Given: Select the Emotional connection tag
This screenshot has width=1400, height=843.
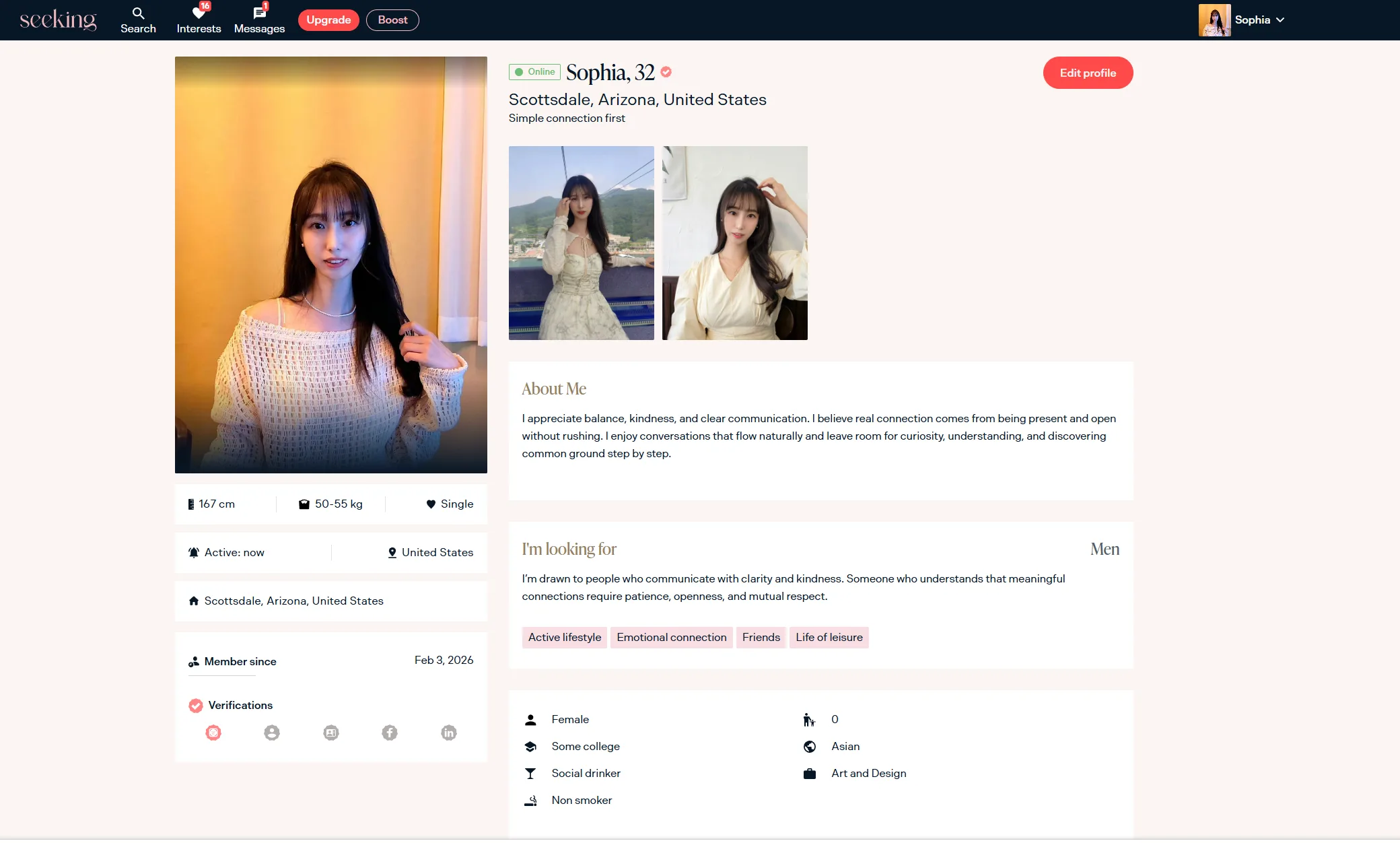Looking at the screenshot, I should pos(671,638).
